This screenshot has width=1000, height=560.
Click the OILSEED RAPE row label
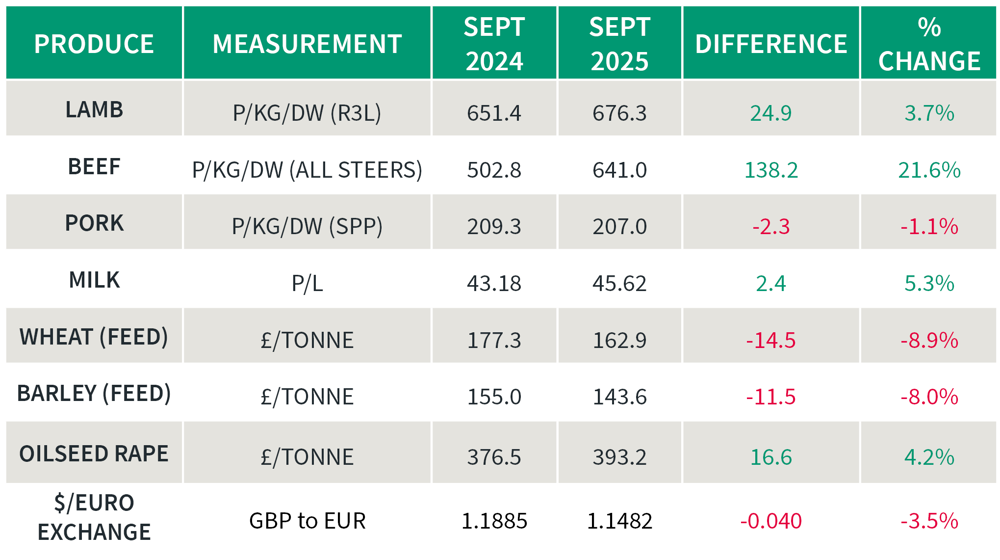[94, 453]
